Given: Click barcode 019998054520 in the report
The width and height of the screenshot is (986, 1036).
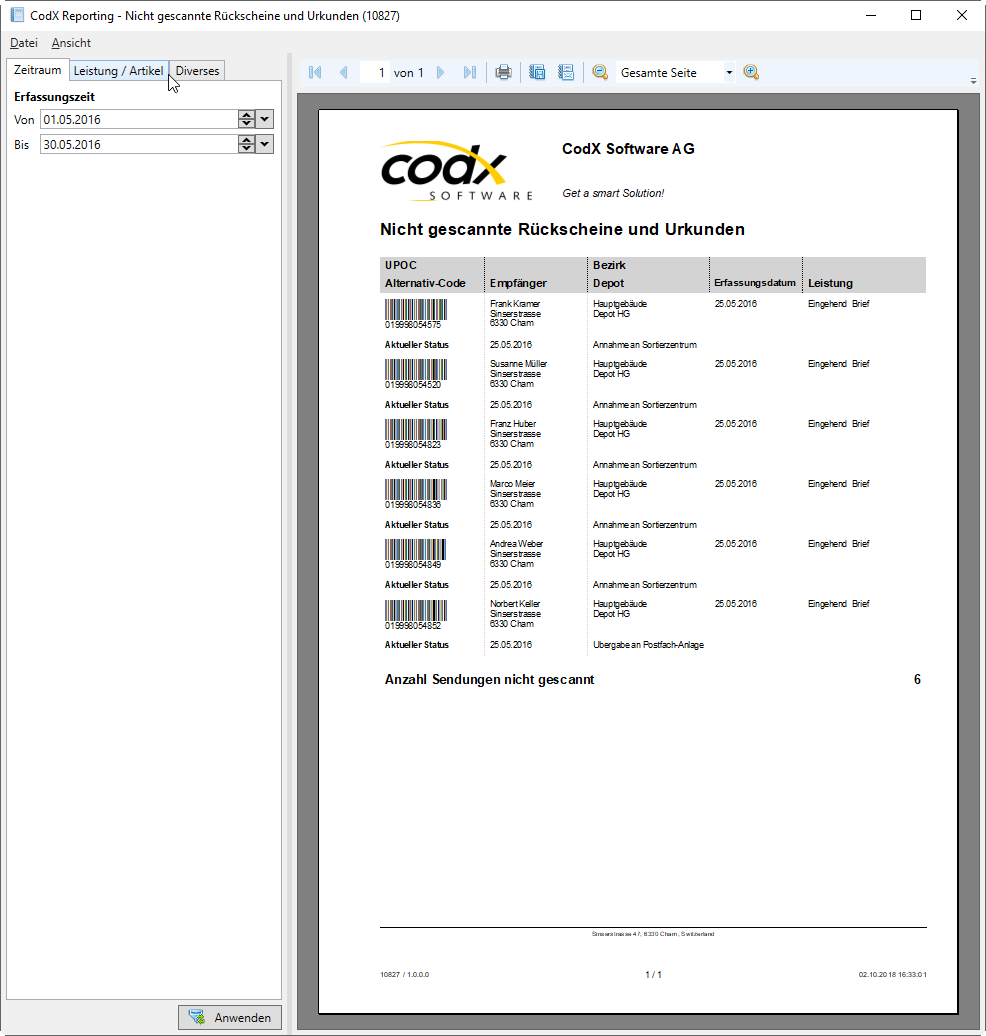Looking at the screenshot, I should (x=416, y=374).
